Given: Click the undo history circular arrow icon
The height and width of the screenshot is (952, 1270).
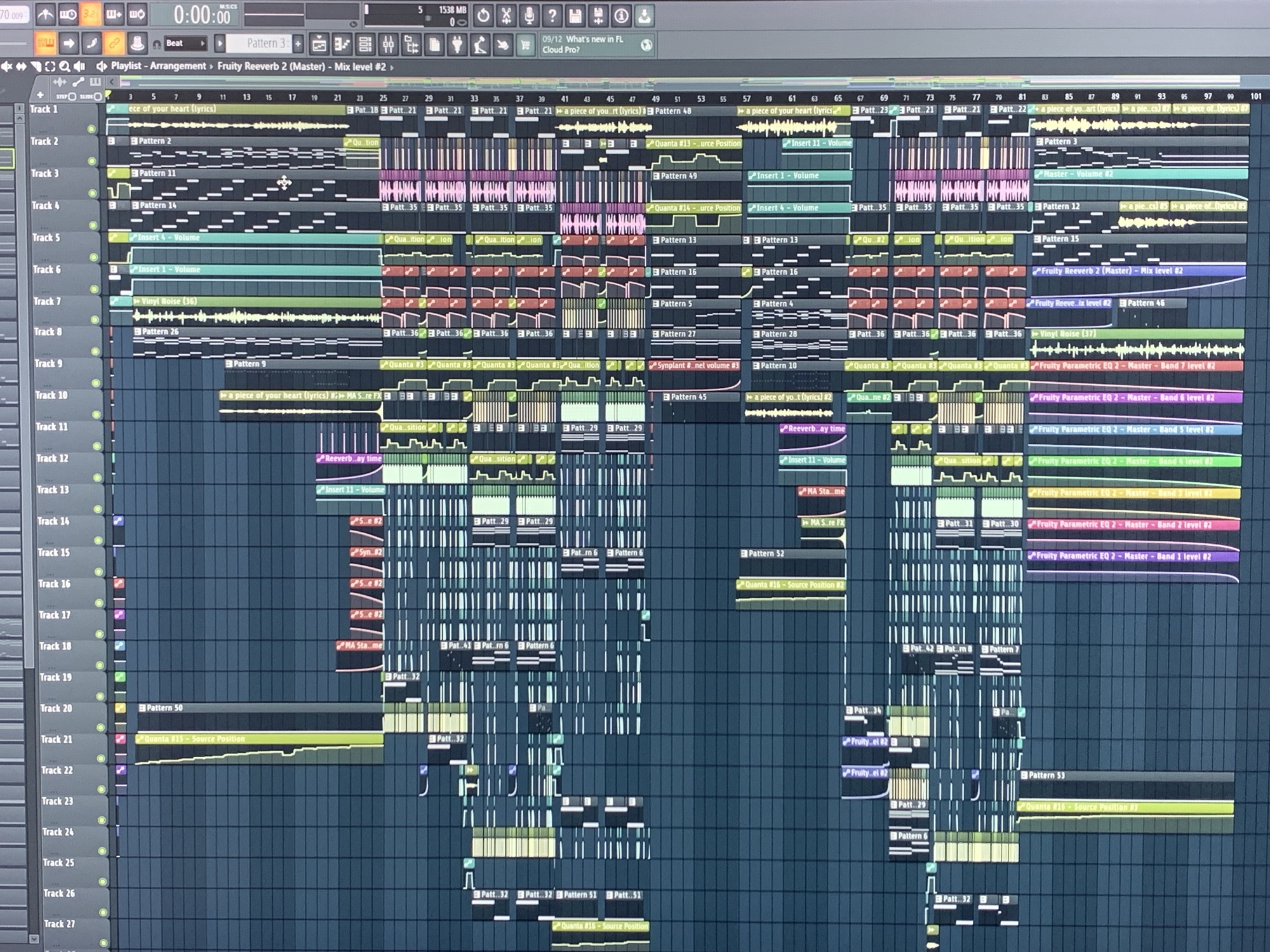Looking at the screenshot, I should click(483, 15).
